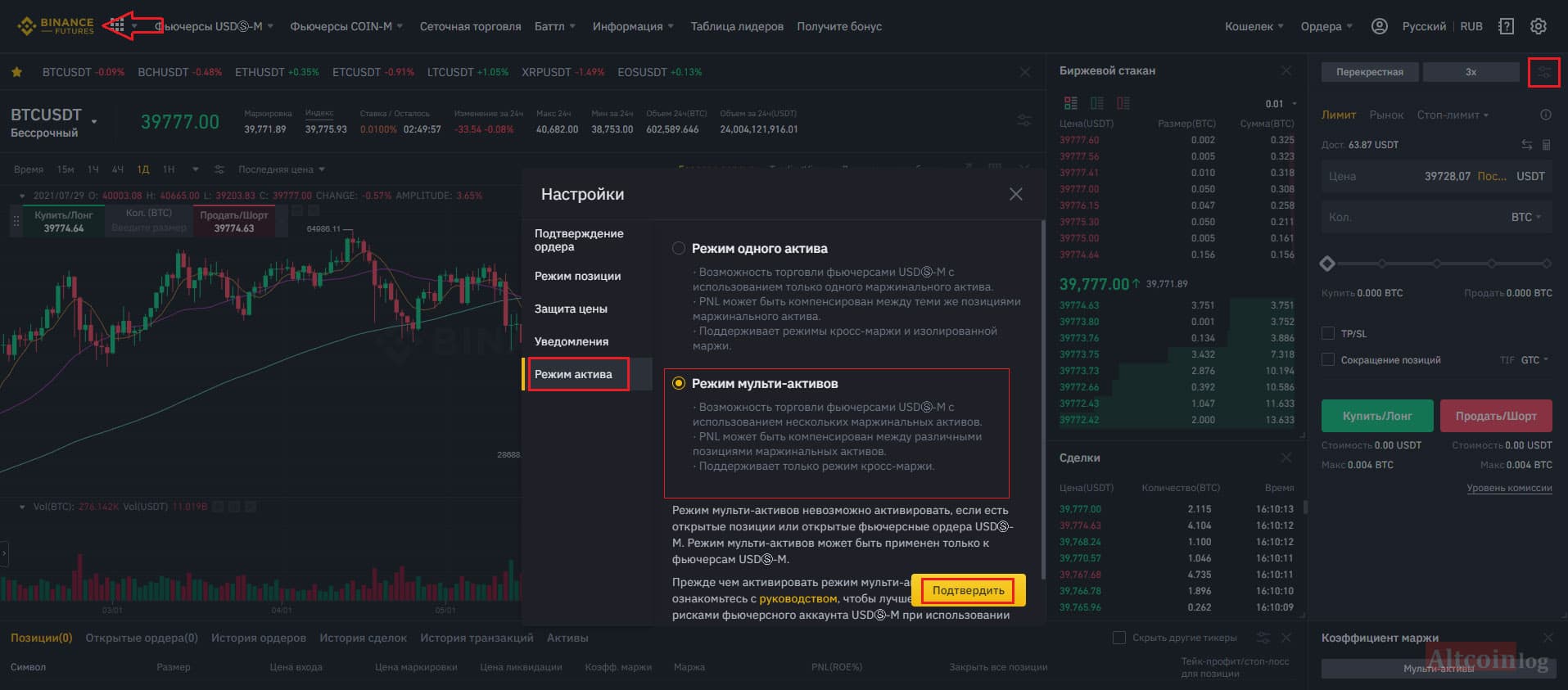Open the Режим позиции settings section

(x=577, y=276)
